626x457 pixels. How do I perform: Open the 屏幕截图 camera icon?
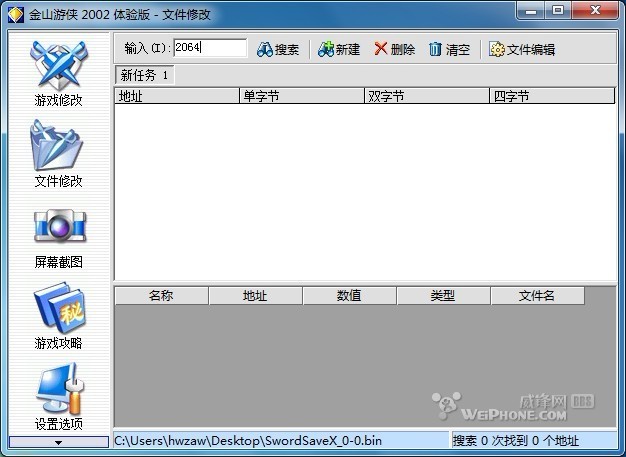click(x=60, y=226)
